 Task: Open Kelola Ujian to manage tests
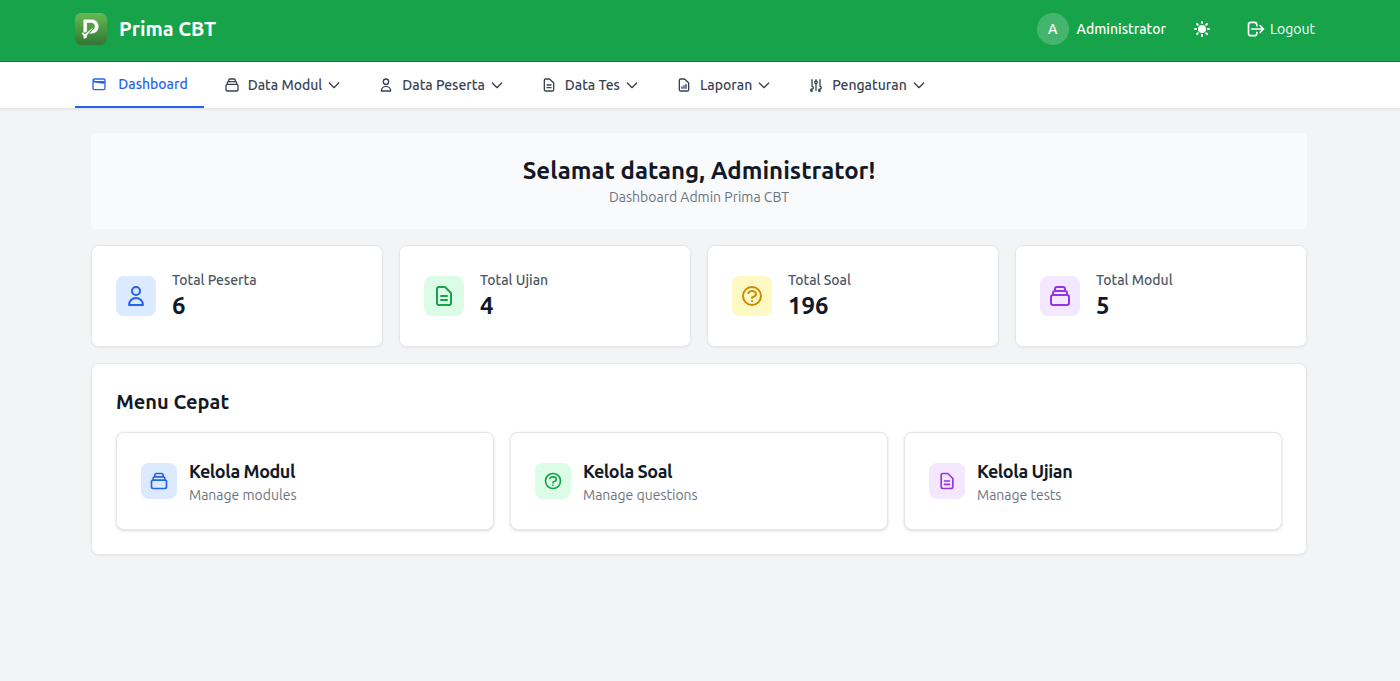[x=1092, y=481]
